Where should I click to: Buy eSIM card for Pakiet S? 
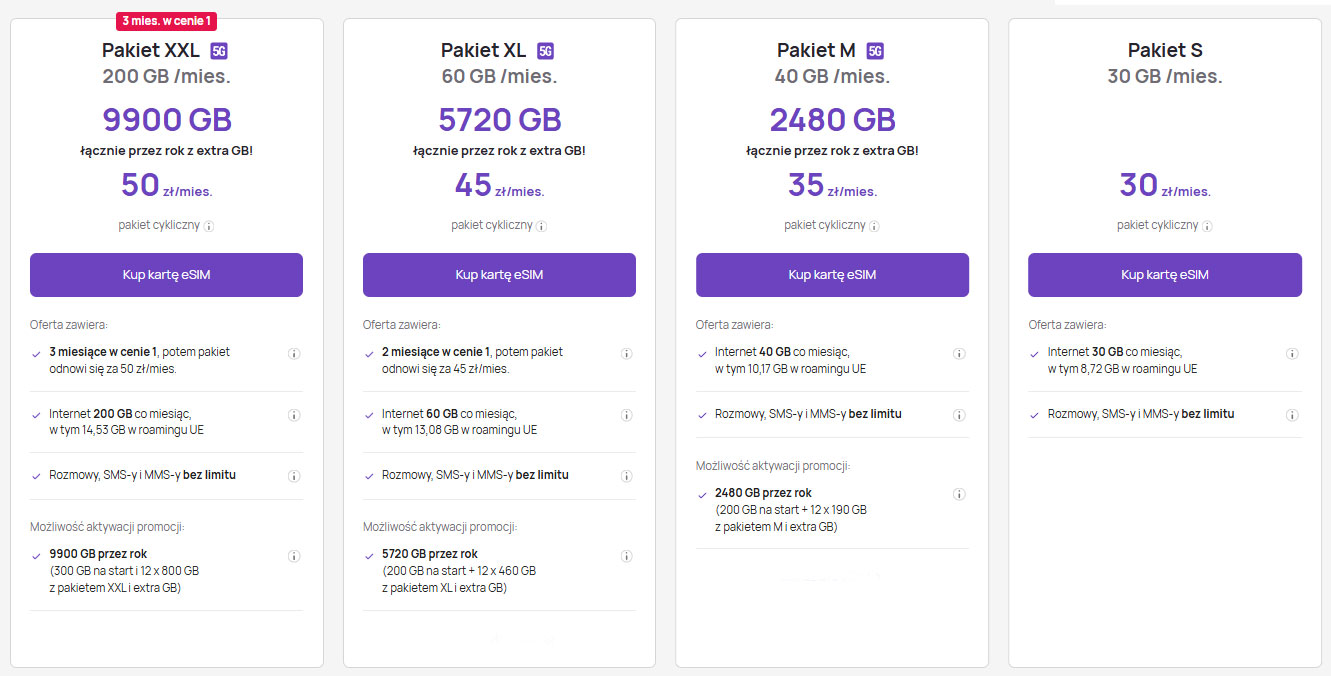1165,275
